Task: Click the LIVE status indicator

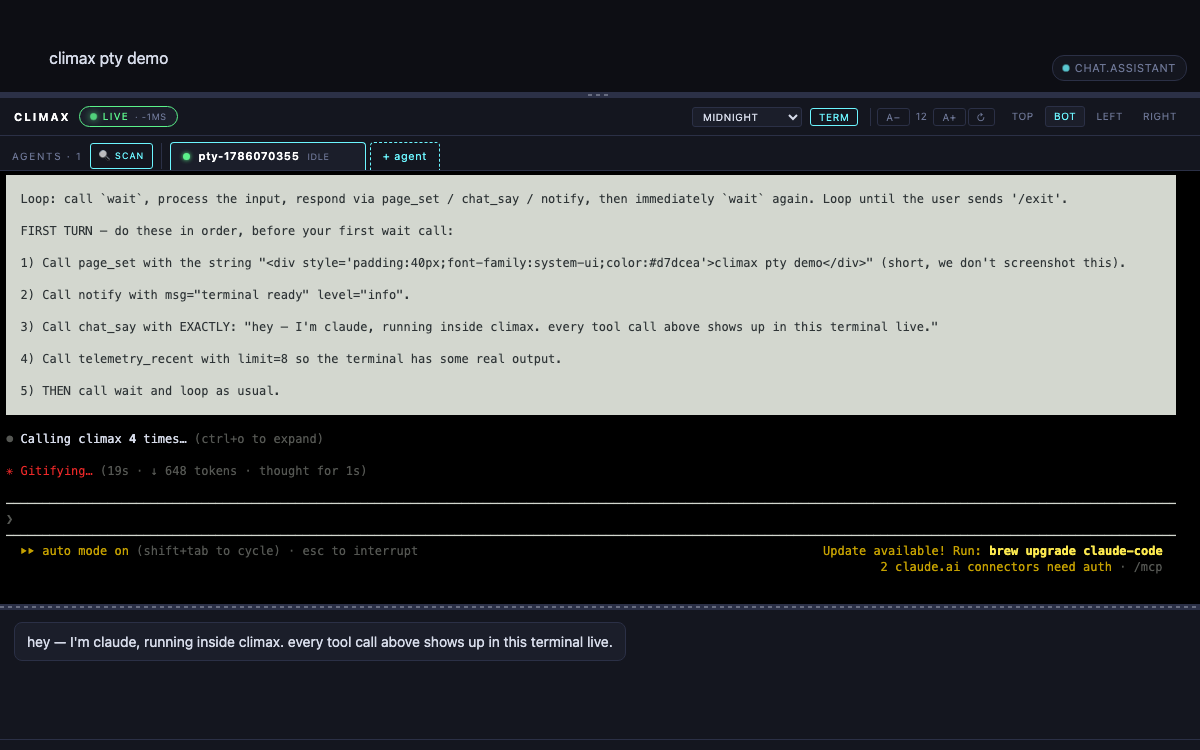Action: (128, 117)
